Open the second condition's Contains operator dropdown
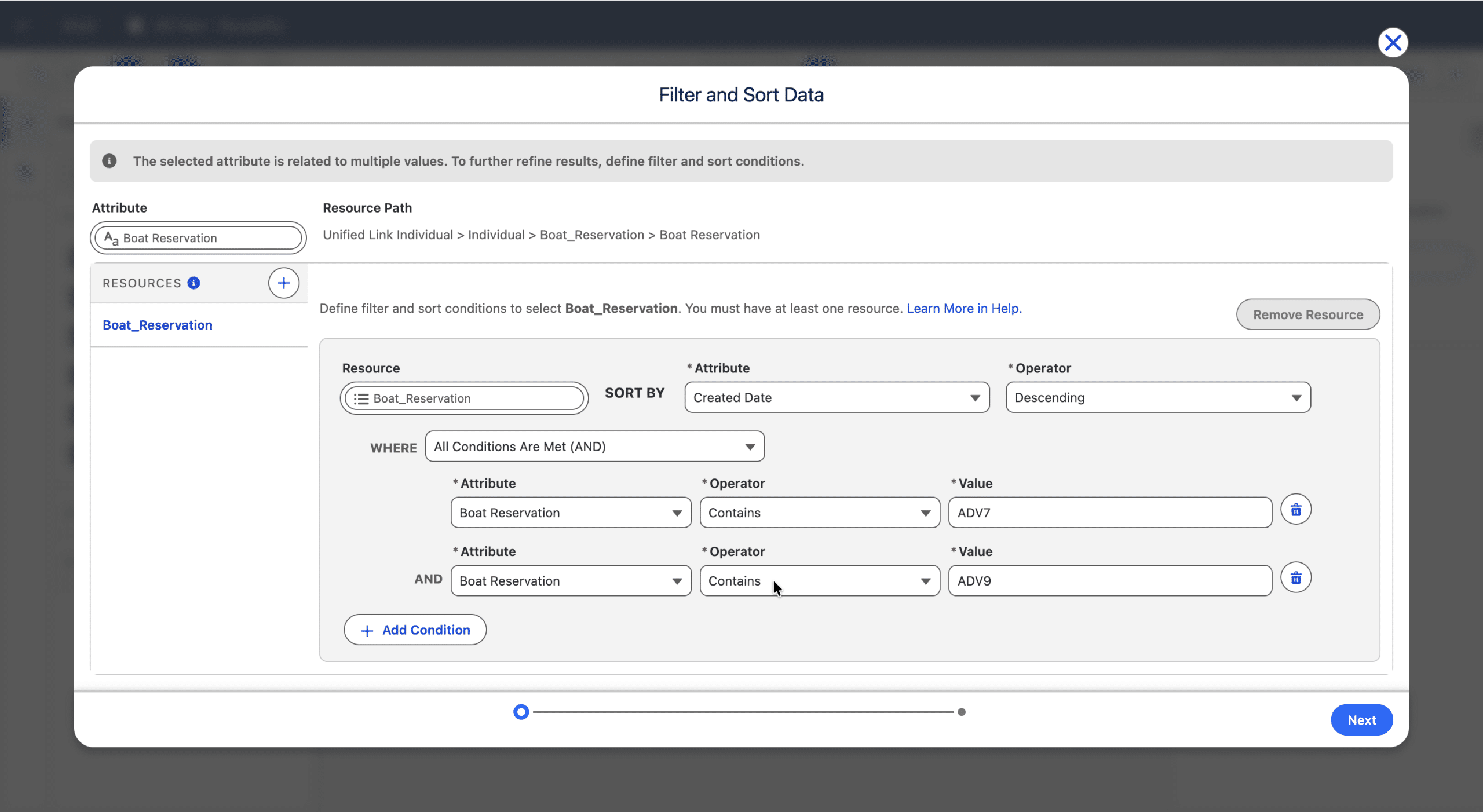The image size is (1483, 812). coord(819,581)
